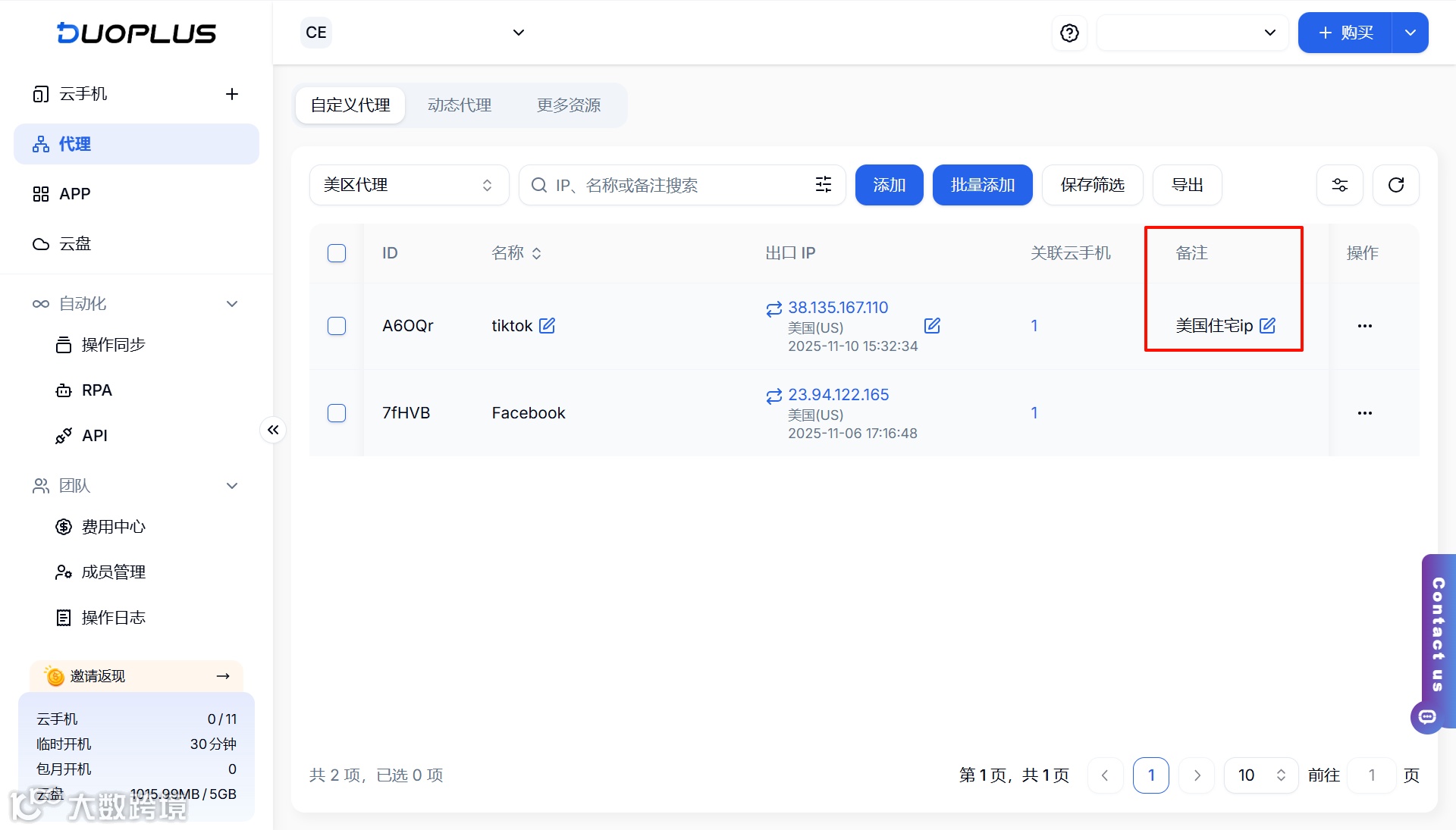Open the 10 per page size dropdown
The image size is (1456, 830).
1261,775
